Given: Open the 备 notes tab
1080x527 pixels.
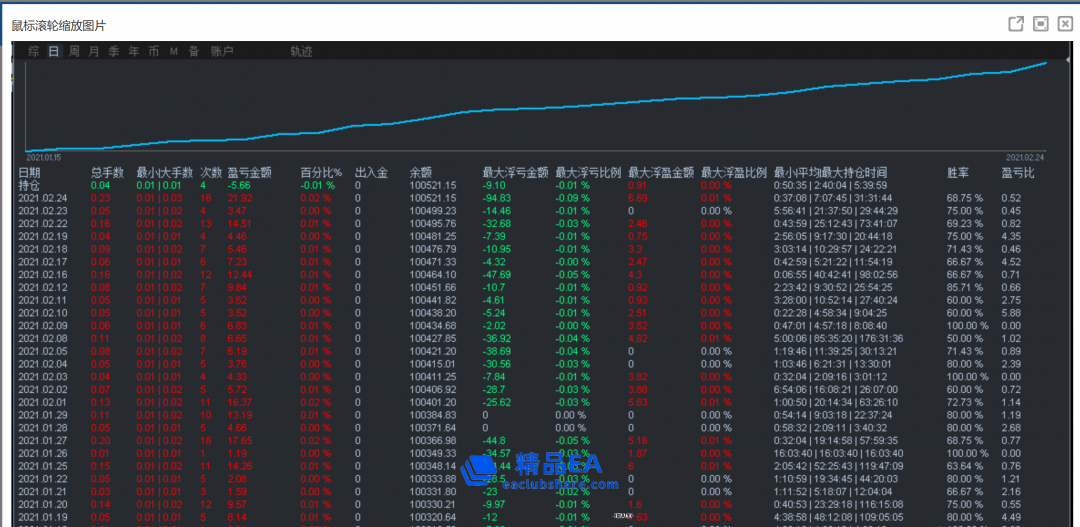Looking at the screenshot, I should [193, 51].
